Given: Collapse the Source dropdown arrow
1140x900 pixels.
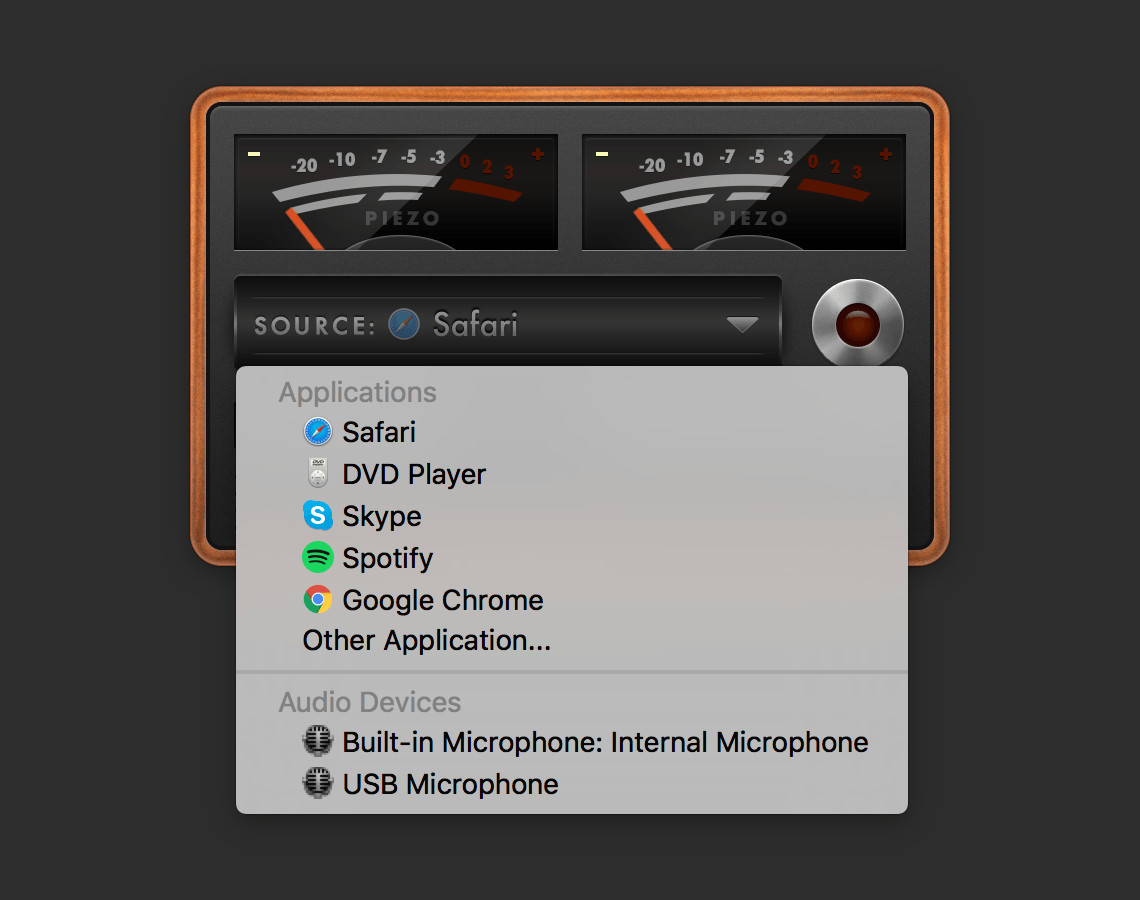Looking at the screenshot, I should (742, 324).
